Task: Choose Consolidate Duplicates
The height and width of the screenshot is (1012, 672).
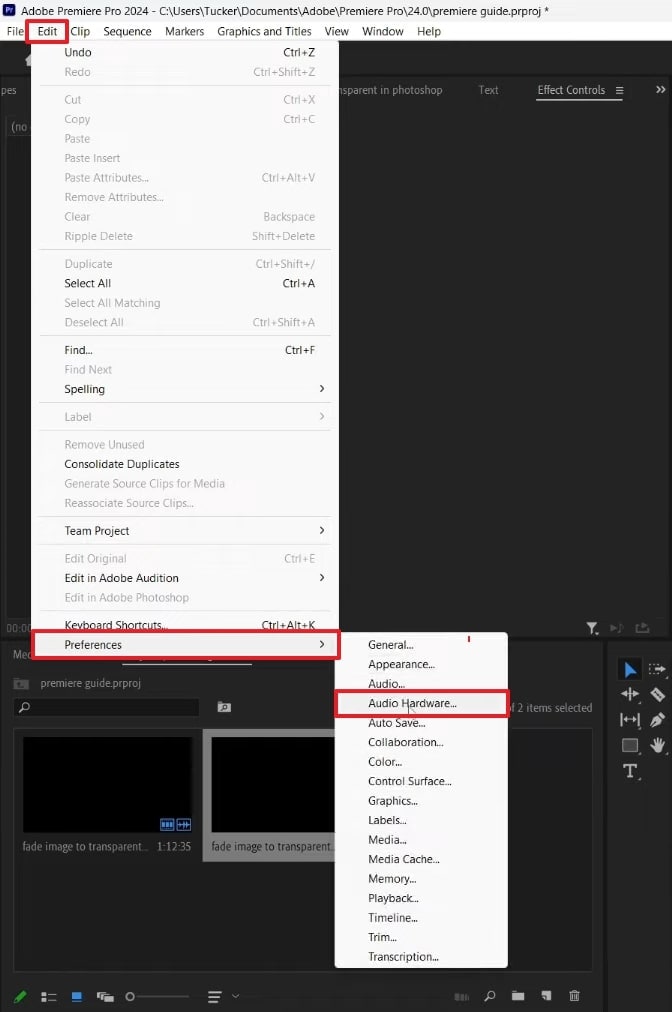Action: point(185,464)
